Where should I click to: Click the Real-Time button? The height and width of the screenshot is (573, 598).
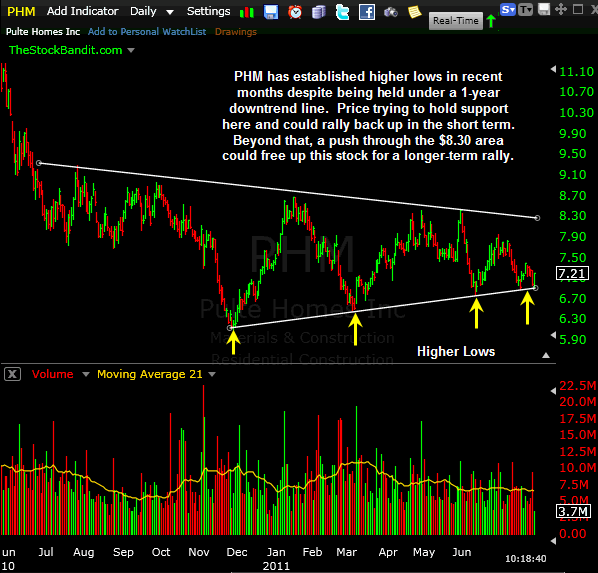(x=456, y=21)
